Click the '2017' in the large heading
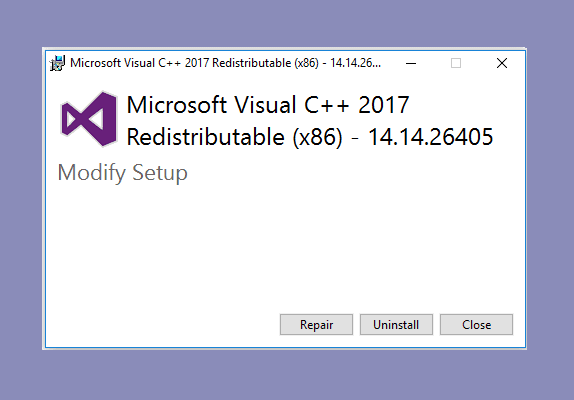The height and width of the screenshot is (400, 574). pyautogui.click(x=383, y=105)
